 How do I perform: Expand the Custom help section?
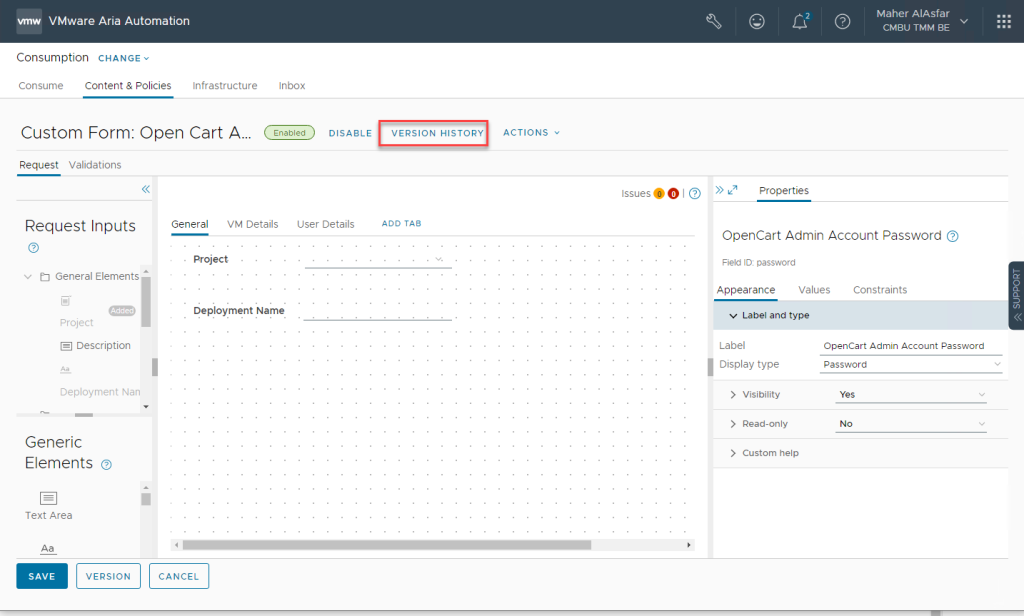tap(733, 453)
